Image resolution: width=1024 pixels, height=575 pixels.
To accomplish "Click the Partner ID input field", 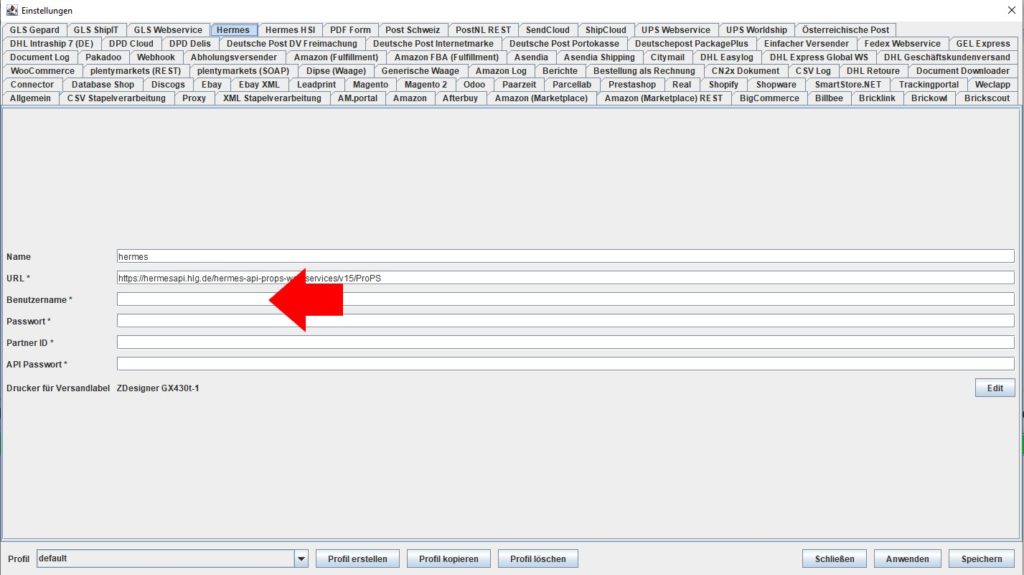I will (566, 342).
